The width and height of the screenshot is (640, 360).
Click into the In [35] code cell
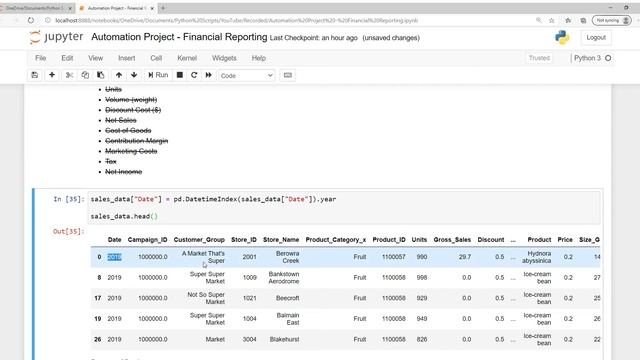(344, 207)
